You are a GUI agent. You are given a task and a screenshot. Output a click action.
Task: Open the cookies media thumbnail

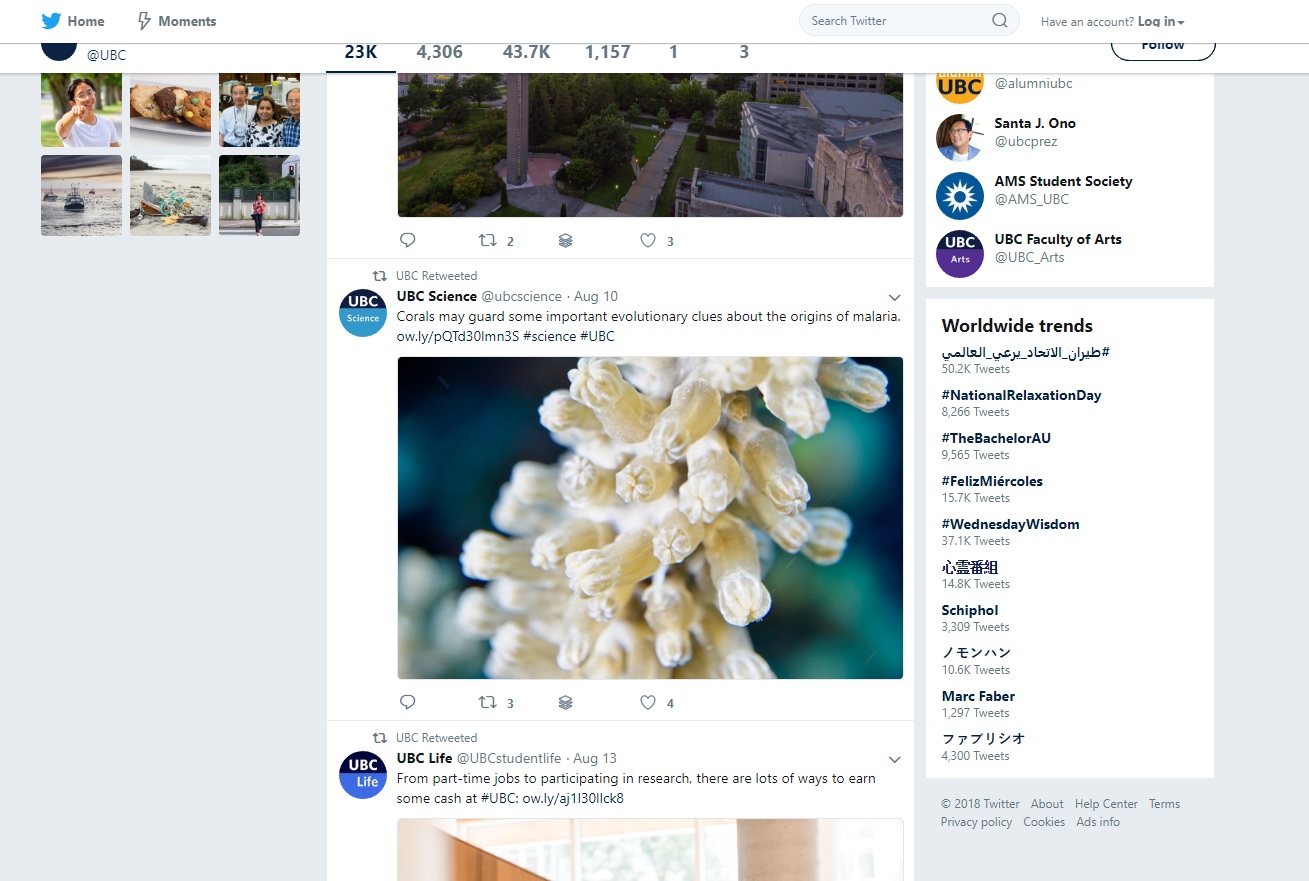click(170, 110)
